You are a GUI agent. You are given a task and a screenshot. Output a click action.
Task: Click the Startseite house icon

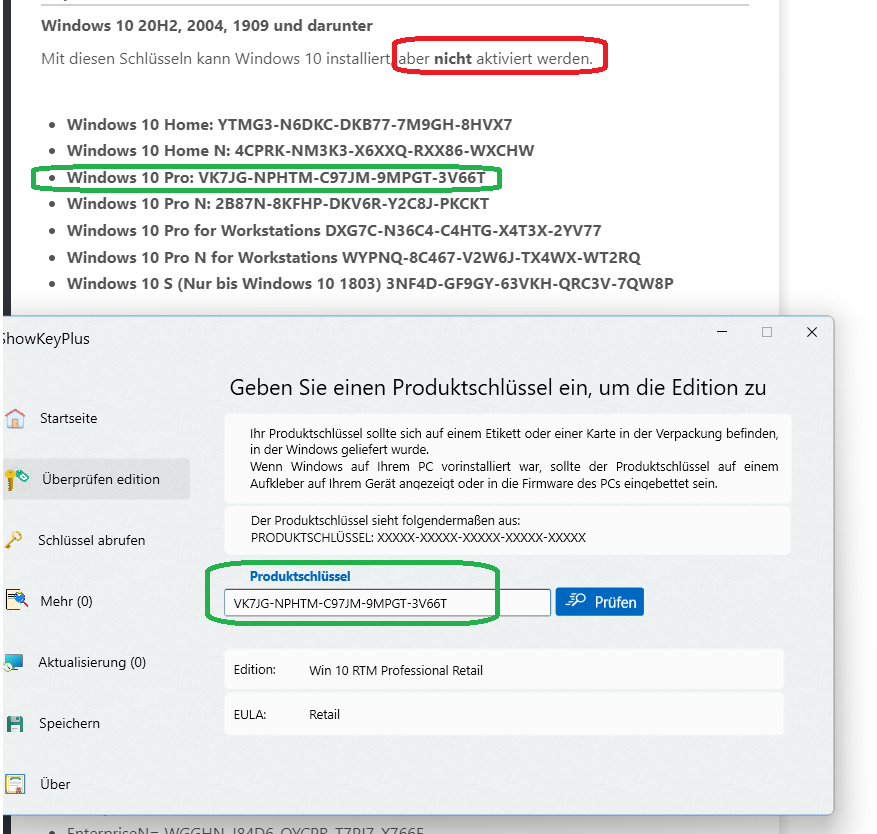(15, 418)
